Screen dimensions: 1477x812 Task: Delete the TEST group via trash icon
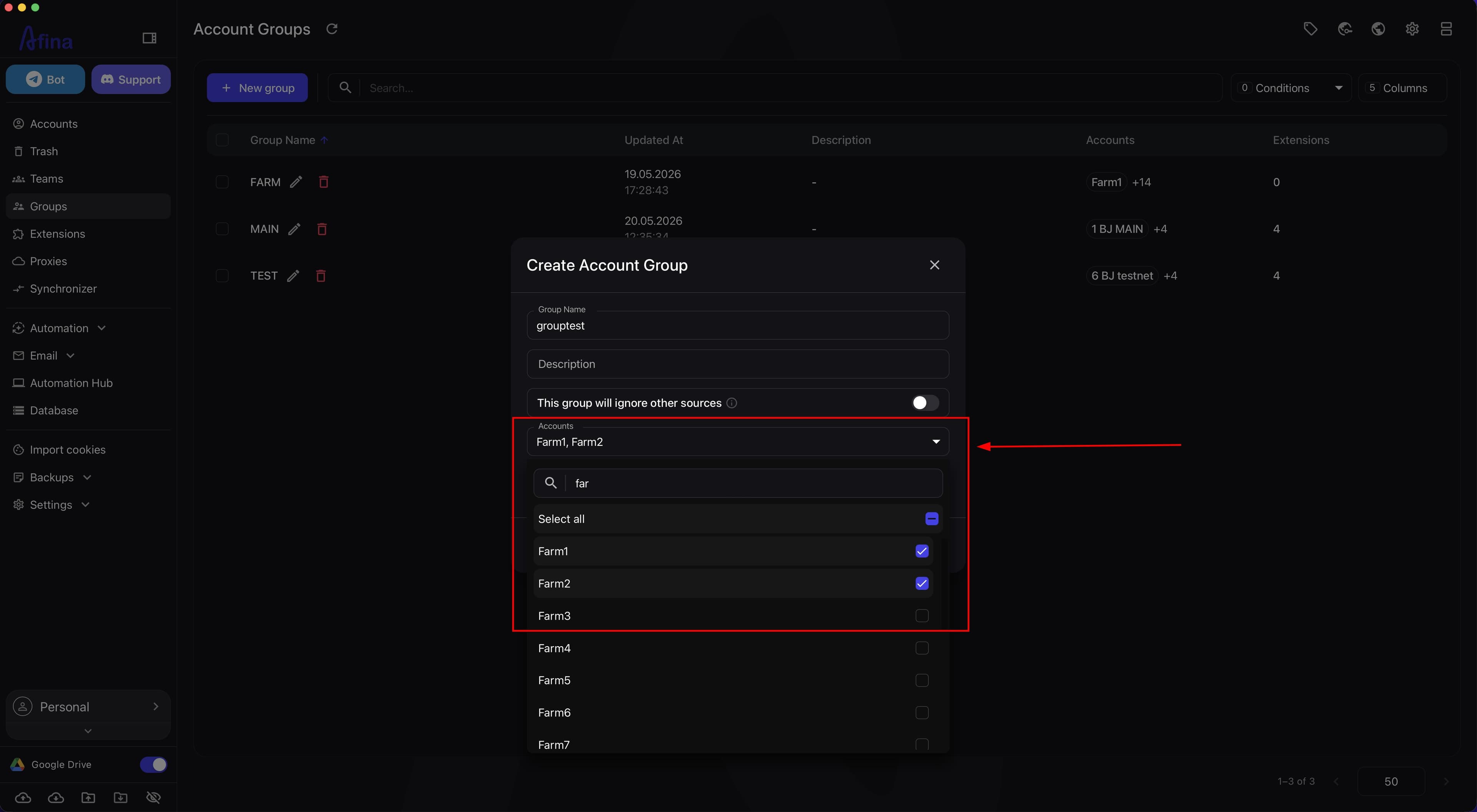(320, 276)
